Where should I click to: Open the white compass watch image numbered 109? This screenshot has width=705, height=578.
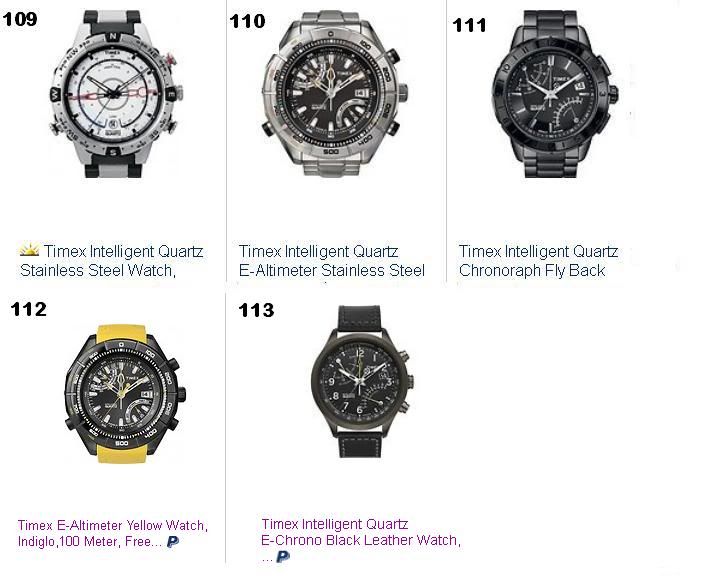pyautogui.click(x=116, y=93)
